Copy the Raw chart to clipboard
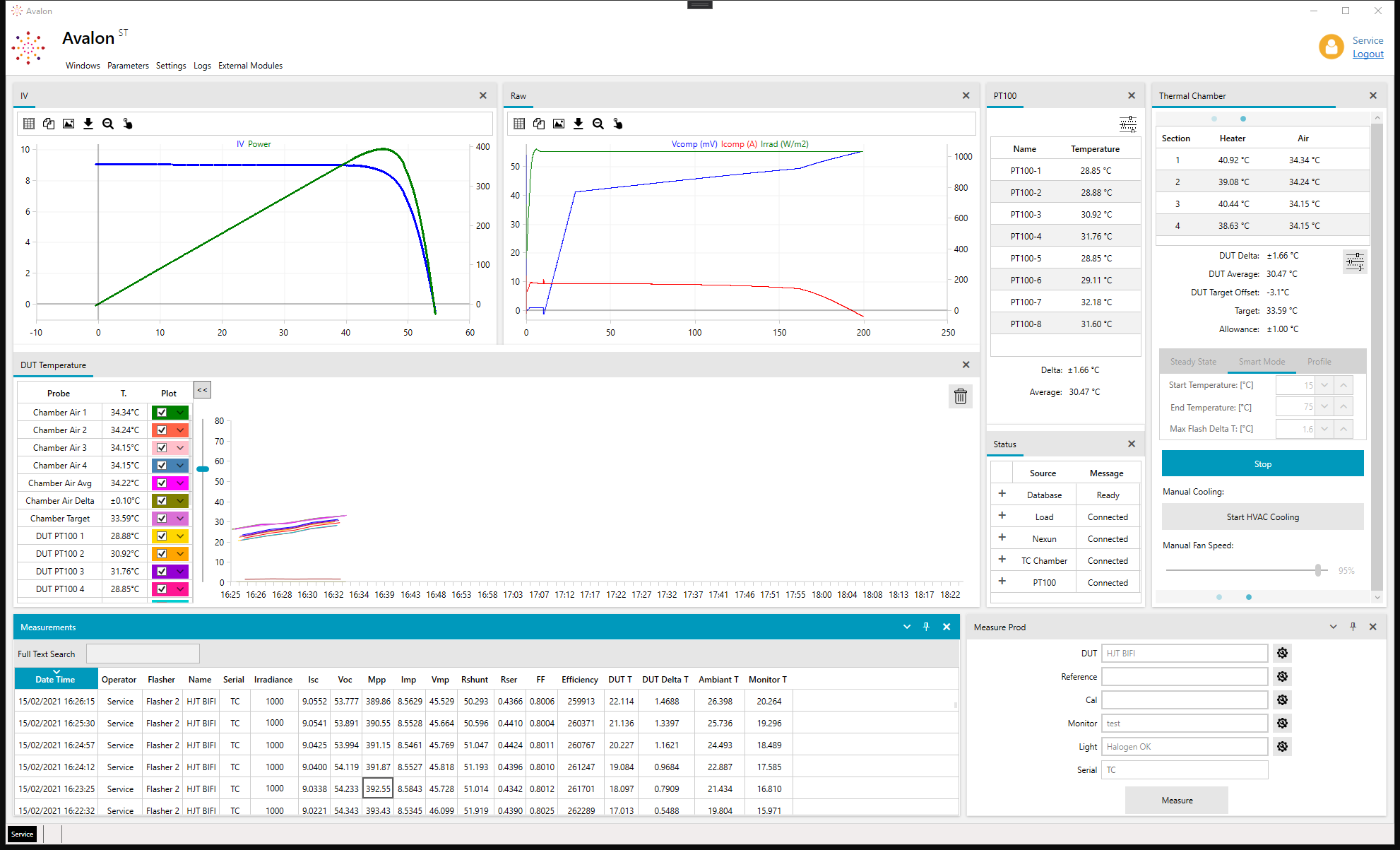The image size is (1400, 850). pyautogui.click(x=539, y=124)
